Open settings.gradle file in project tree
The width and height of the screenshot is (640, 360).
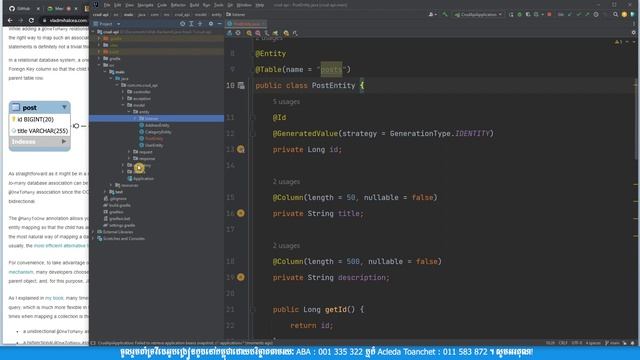122,225
